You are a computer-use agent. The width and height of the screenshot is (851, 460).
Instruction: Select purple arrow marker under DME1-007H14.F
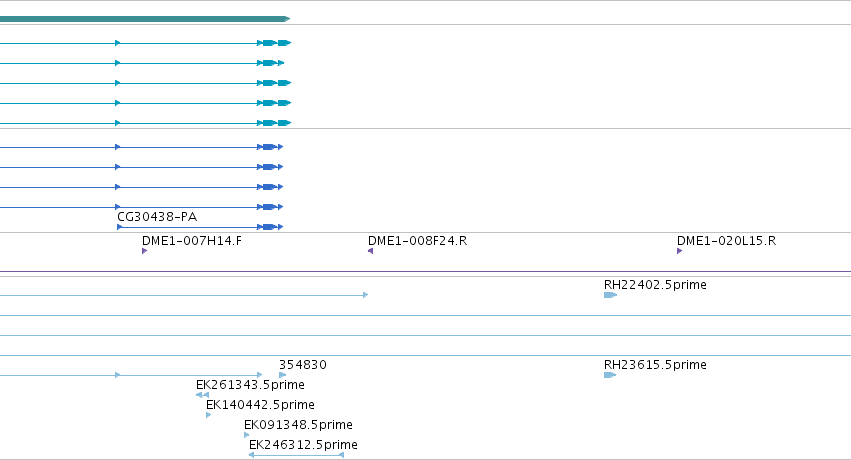(144, 251)
